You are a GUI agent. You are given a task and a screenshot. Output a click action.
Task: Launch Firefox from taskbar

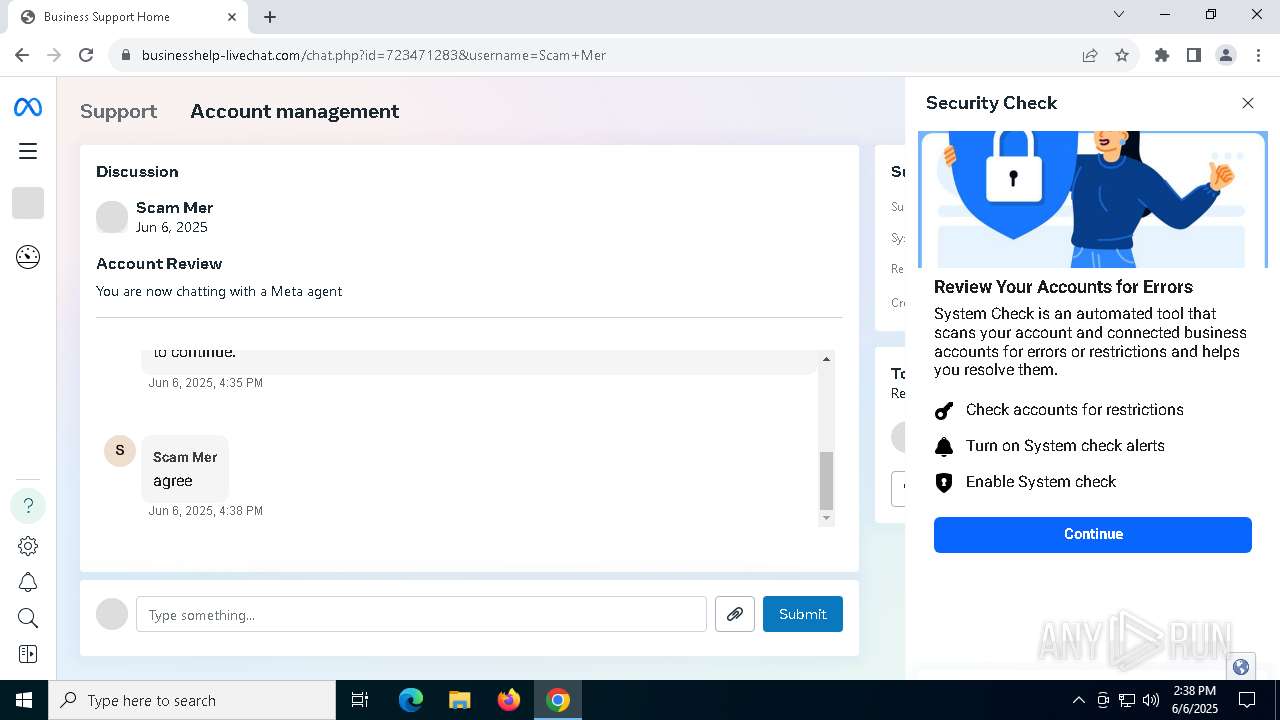point(509,700)
